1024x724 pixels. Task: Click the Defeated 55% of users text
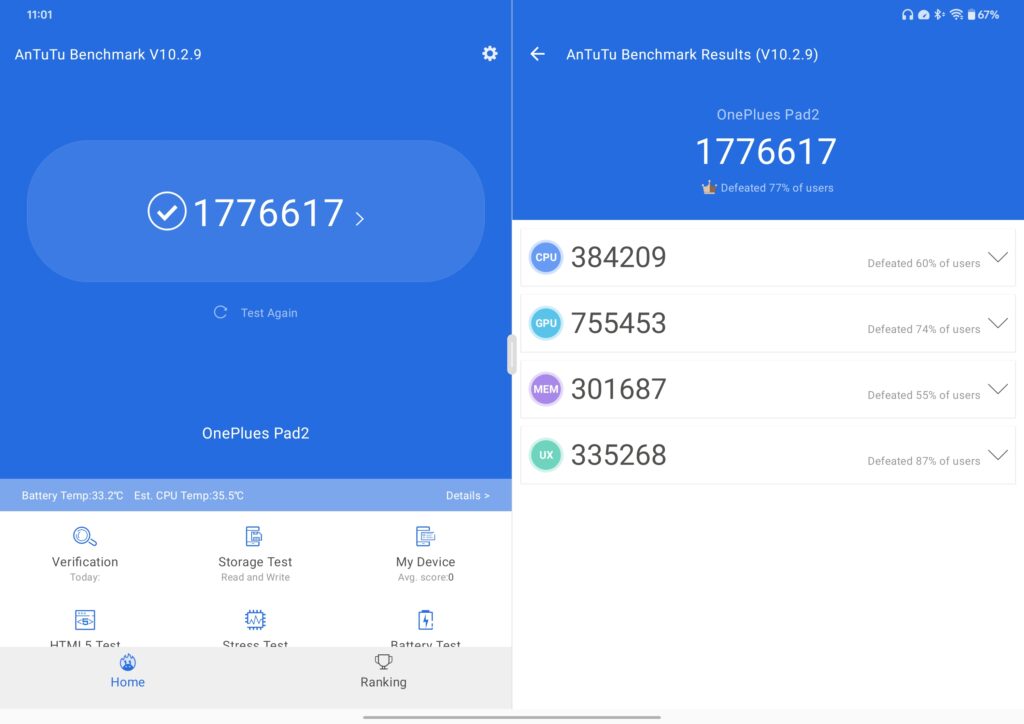point(923,395)
